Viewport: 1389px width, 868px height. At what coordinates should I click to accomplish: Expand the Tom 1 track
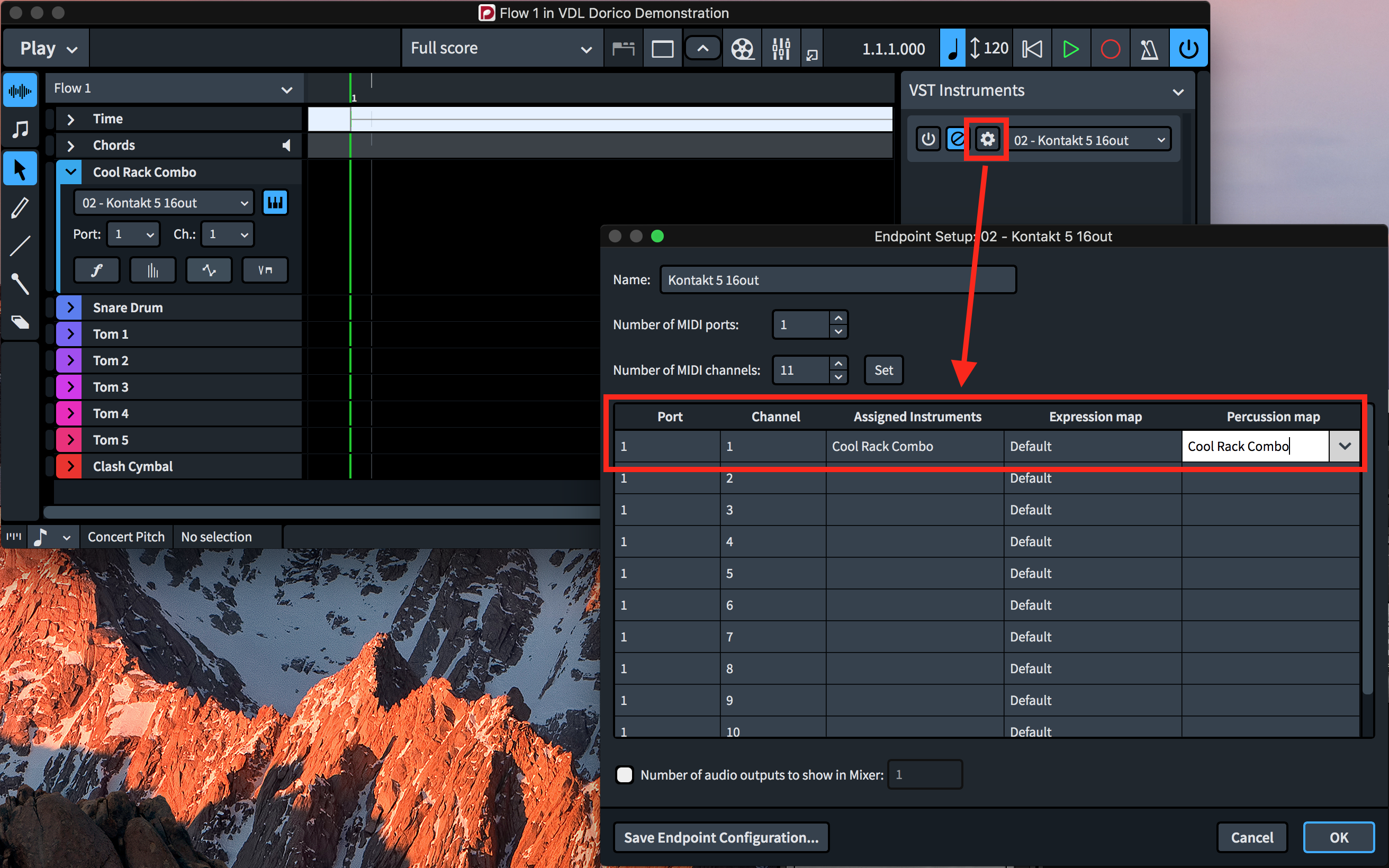69,333
